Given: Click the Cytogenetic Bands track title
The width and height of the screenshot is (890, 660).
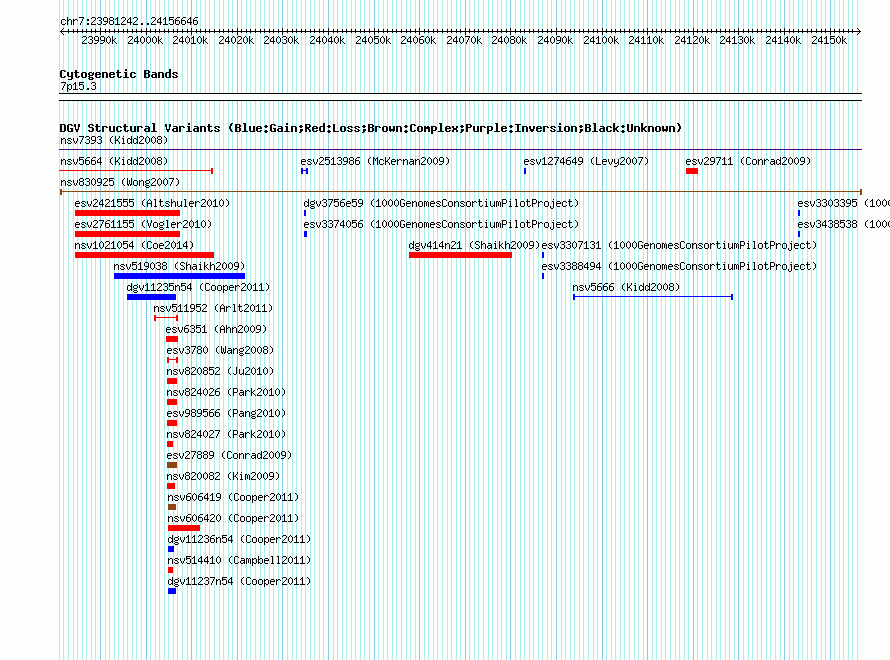Looking at the screenshot, I should (x=119, y=74).
